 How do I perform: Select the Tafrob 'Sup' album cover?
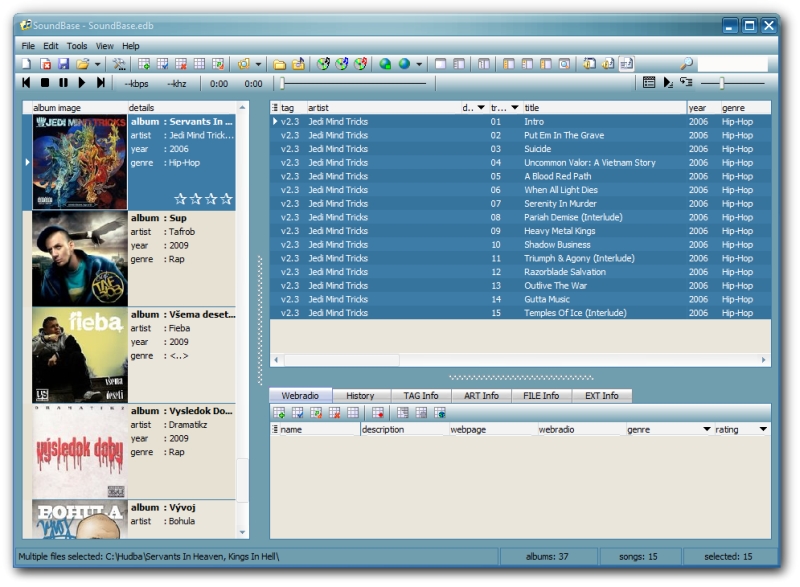point(80,259)
